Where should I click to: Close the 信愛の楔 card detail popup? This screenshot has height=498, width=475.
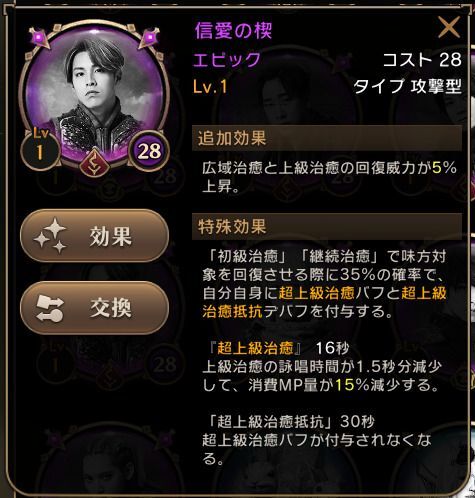tap(449, 27)
